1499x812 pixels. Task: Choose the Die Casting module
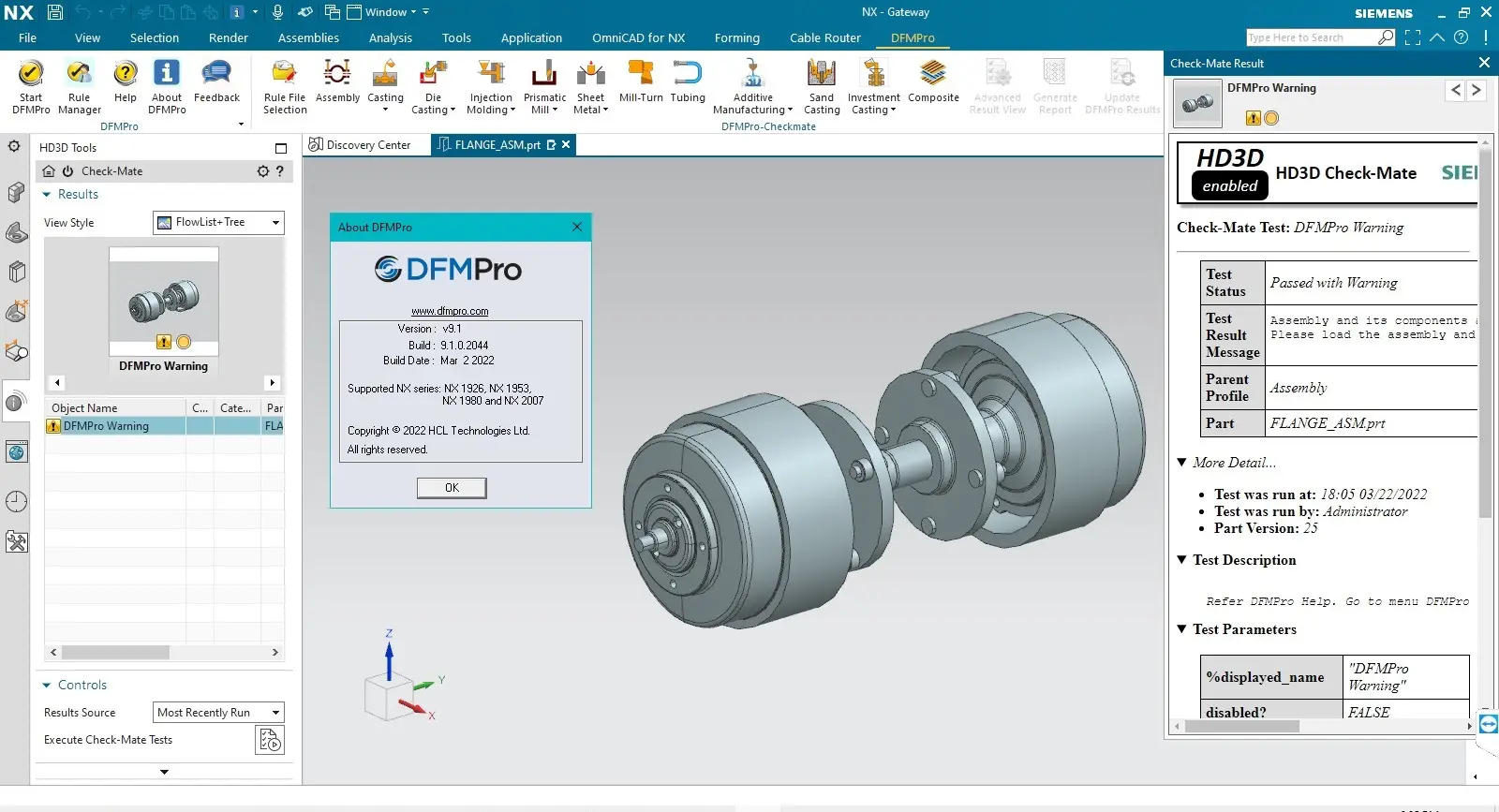(x=433, y=86)
